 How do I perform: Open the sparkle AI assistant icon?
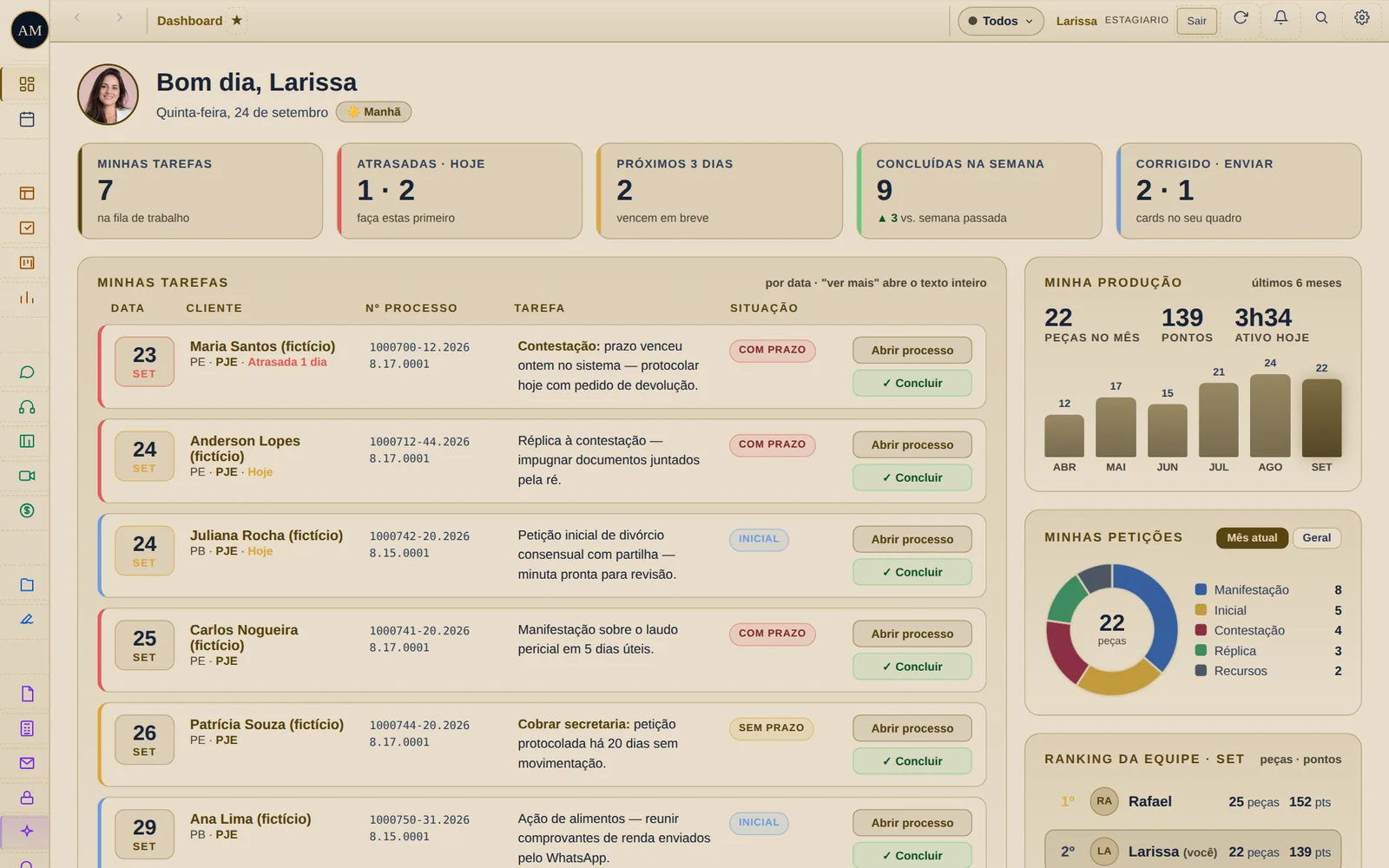(27, 831)
